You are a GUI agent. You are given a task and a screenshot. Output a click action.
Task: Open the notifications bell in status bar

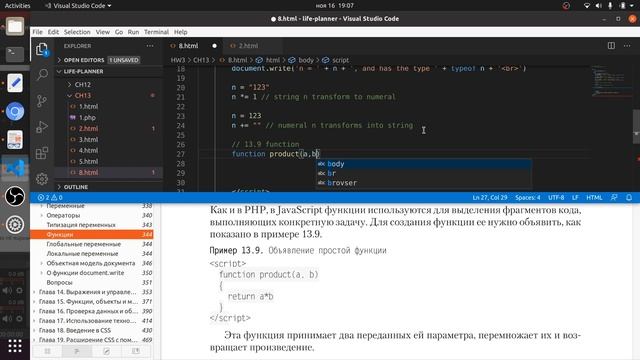click(x=629, y=198)
